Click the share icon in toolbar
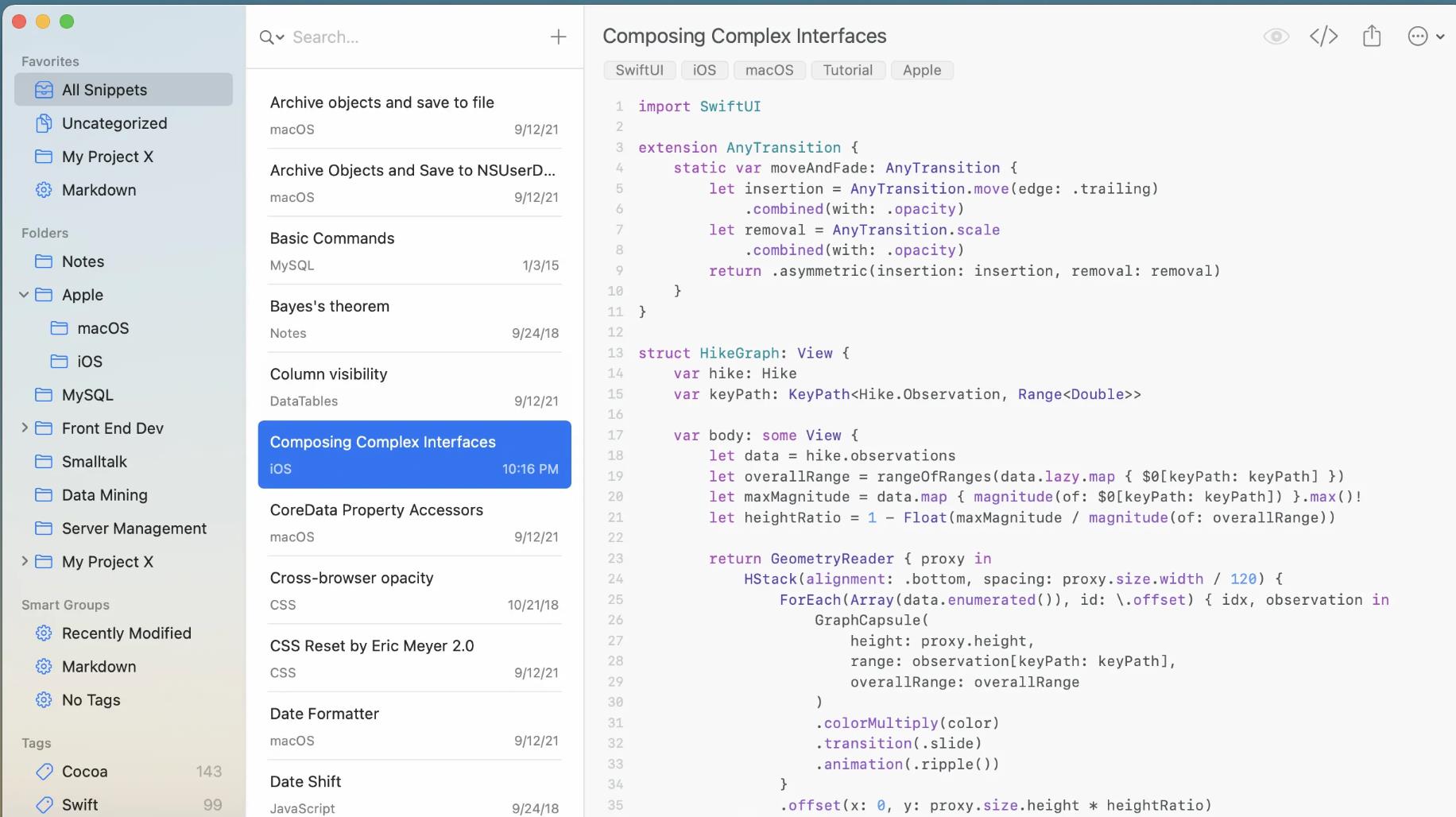 click(x=1371, y=37)
